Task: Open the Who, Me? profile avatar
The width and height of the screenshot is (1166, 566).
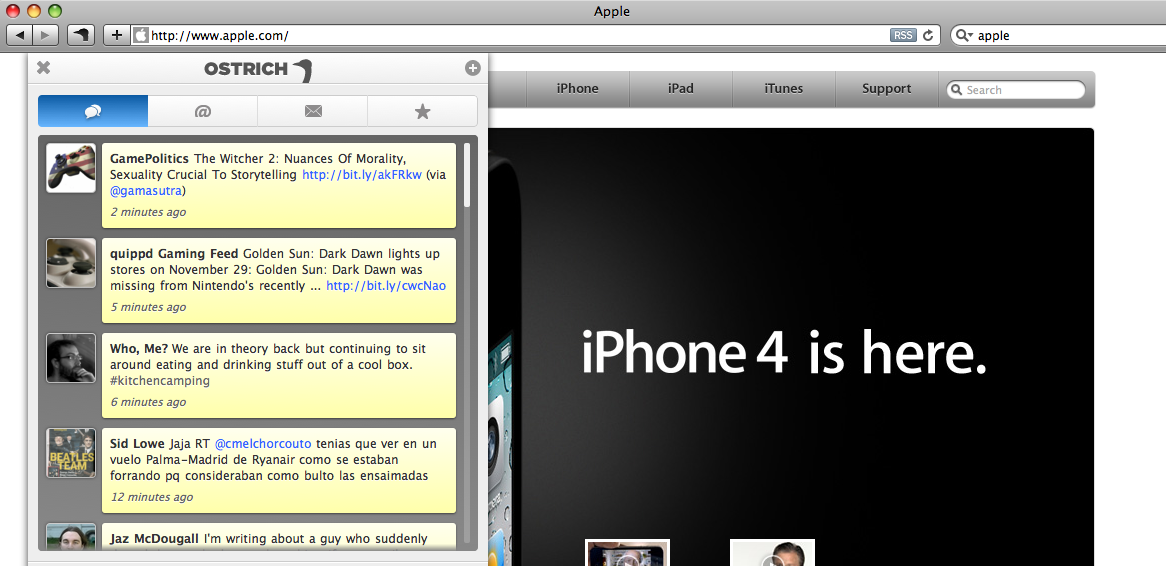Action: (71, 358)
